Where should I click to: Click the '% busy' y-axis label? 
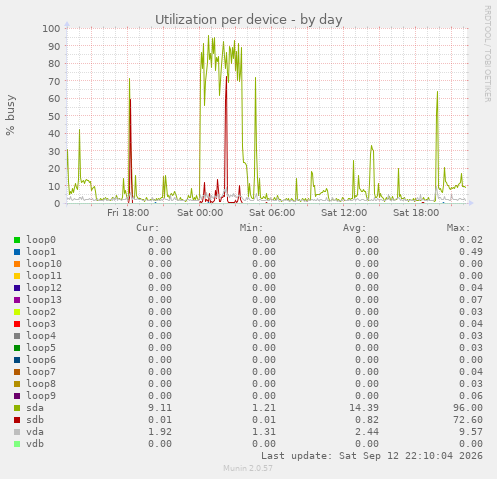click(x=10, y=115)
